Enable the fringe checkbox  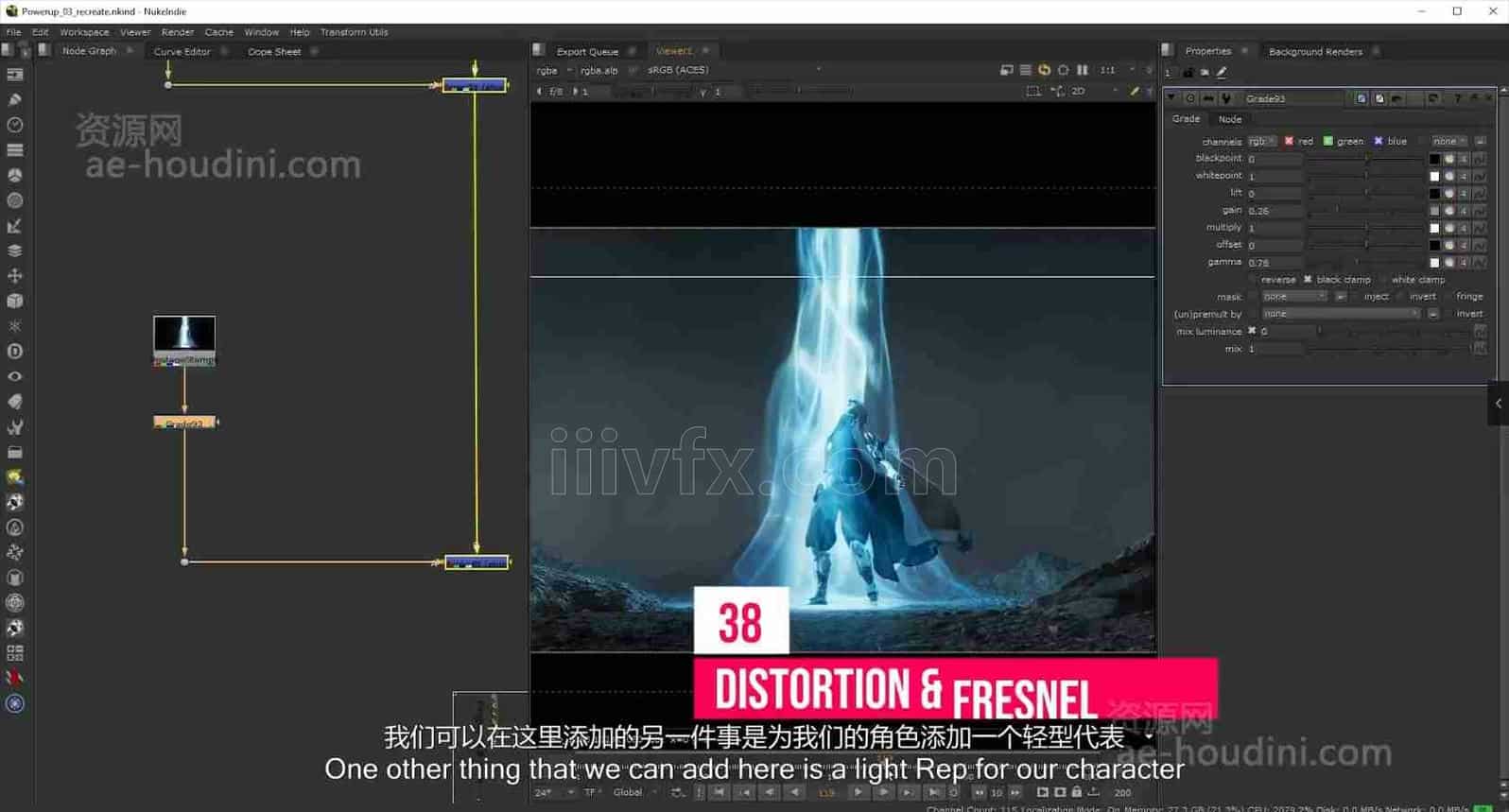coord(1448,297)
